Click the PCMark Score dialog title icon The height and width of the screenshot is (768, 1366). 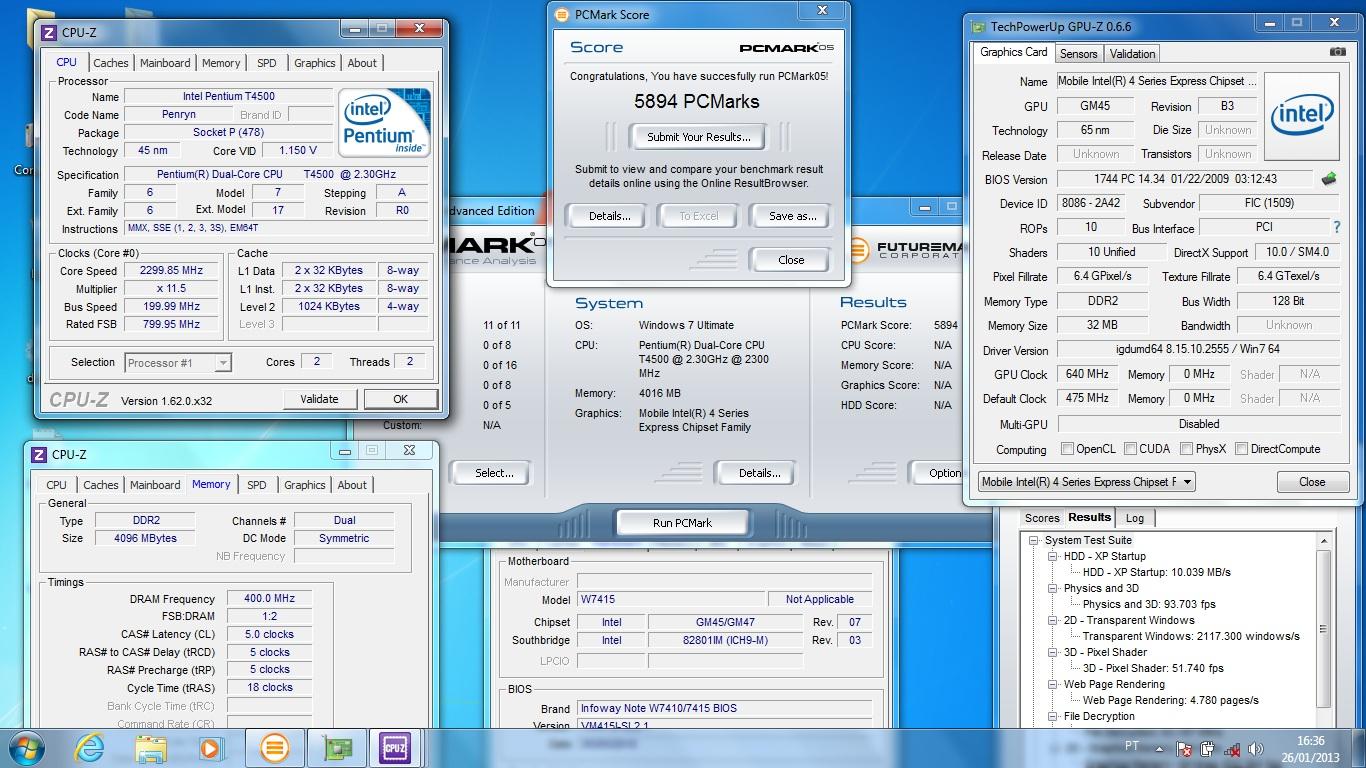click(562, 15)
